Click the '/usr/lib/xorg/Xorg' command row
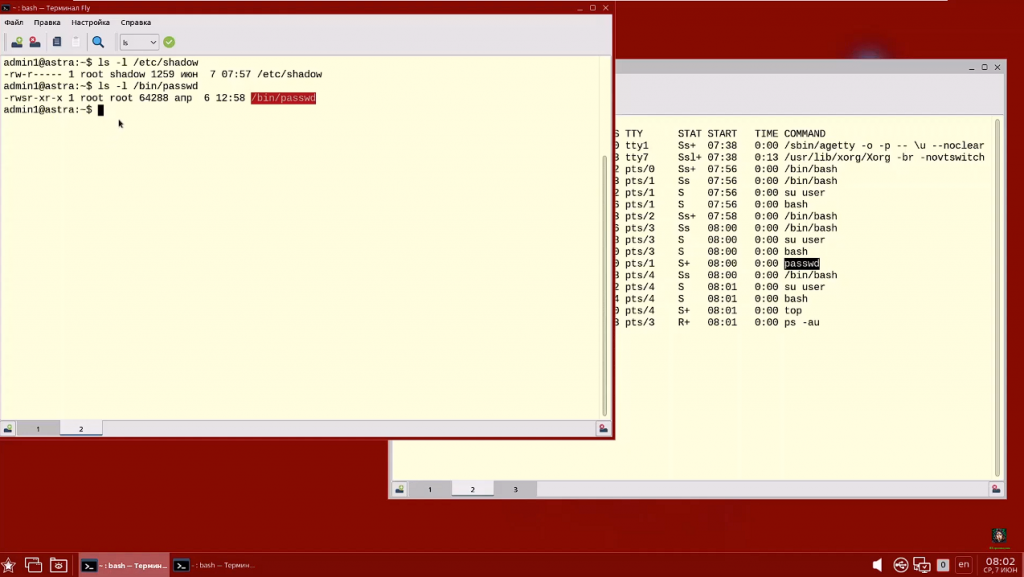Screen dimensions: 1024x577 pyautogui.click(x=884, y=157)
